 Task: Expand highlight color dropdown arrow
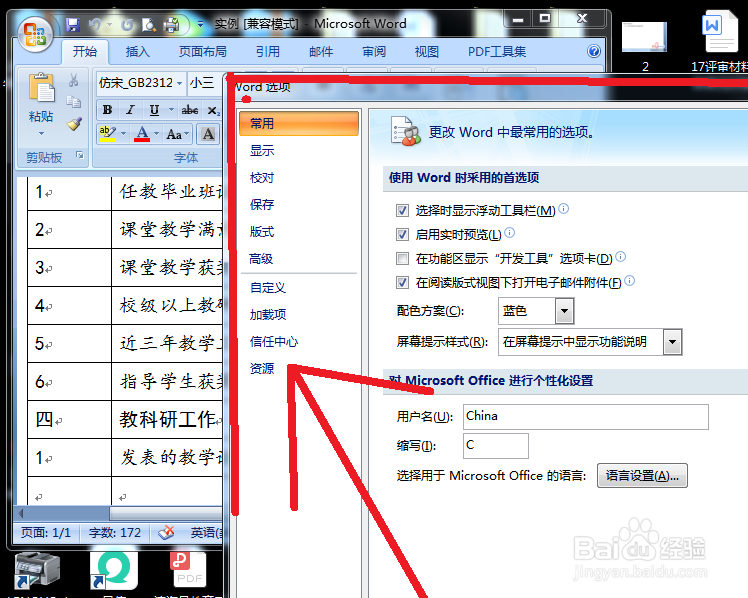coord(124,134)
